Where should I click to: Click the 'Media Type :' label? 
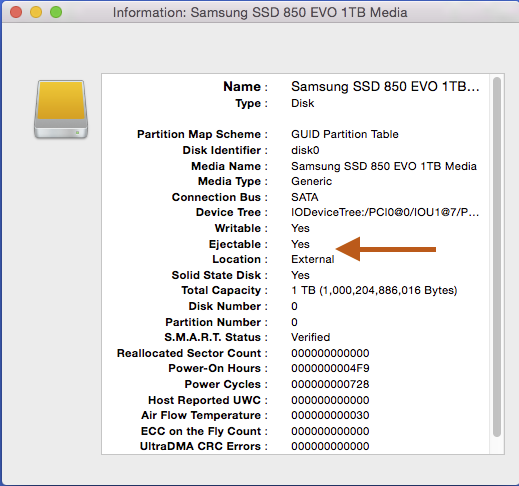pos(233,181)
